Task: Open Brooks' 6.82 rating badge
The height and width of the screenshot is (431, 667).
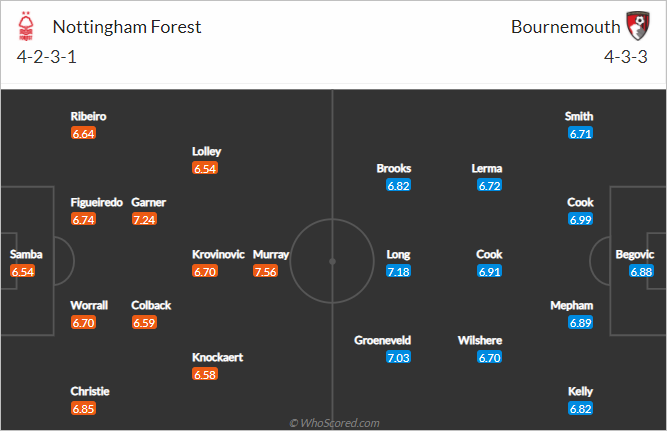Action: point(399,186)
